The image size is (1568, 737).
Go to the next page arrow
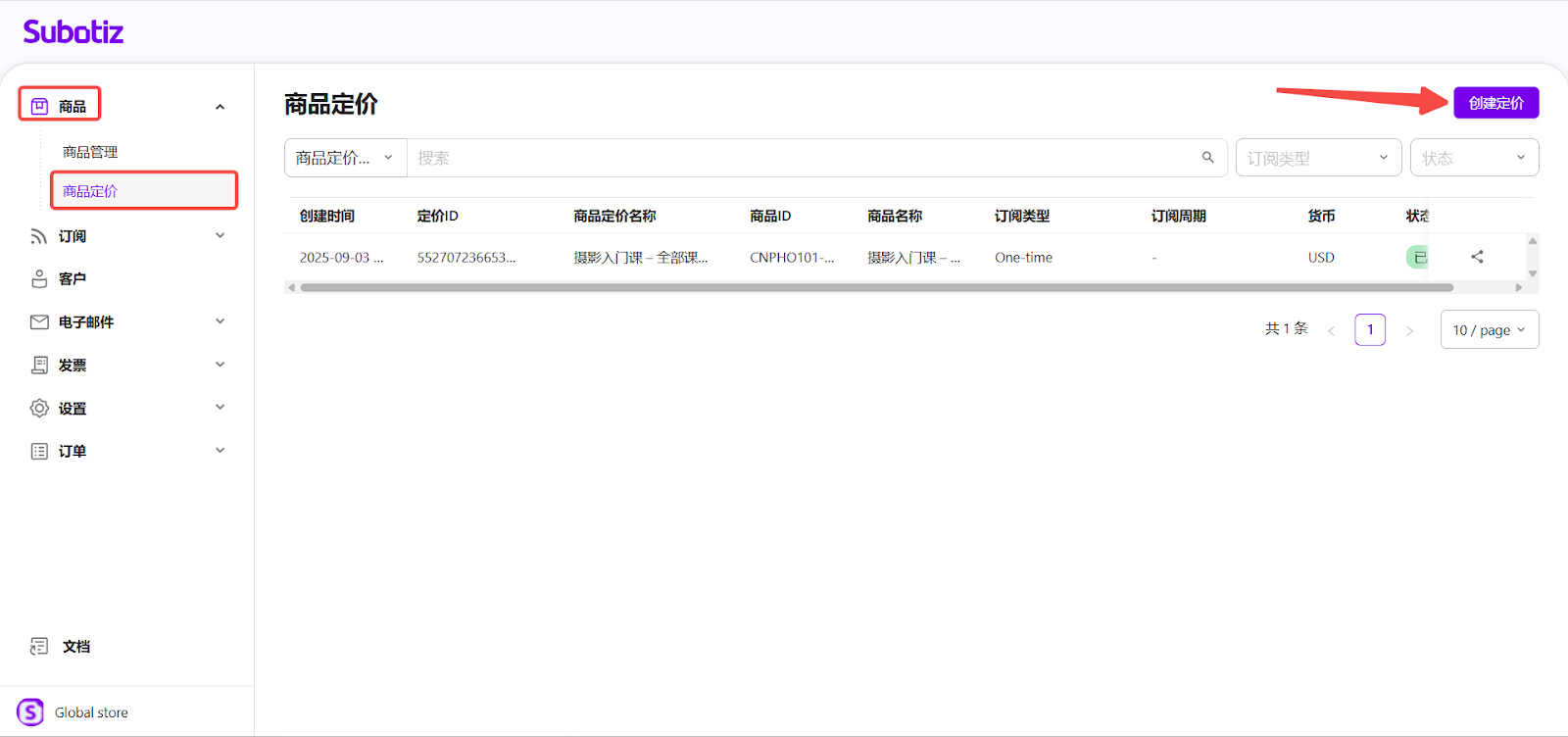pyautogui.click(x=1409, y=330)
